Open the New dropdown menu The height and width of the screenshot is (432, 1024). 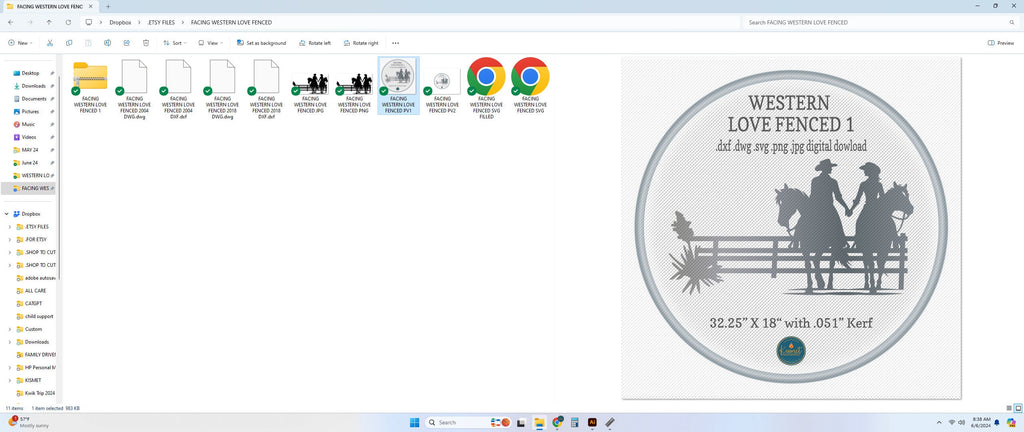pos(20,43)
